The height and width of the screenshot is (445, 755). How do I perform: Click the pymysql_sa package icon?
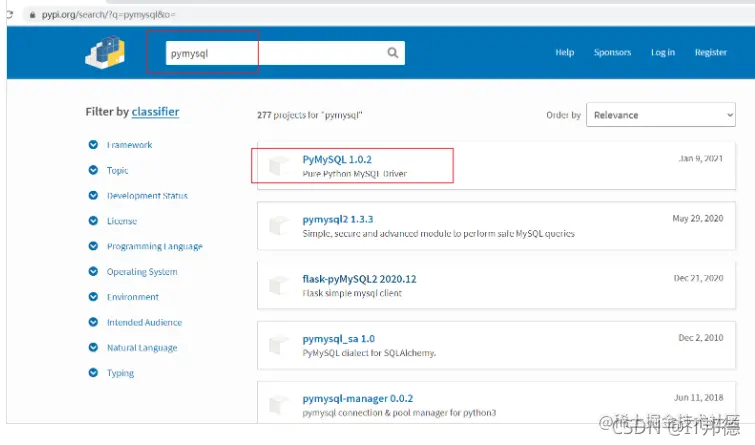click(279, 345)
